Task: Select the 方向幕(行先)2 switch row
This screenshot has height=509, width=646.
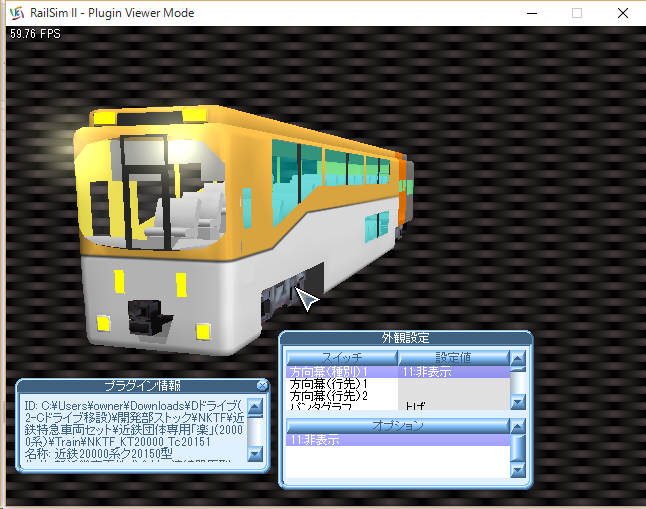Action: pyautogui.click(x=398, y=396)
